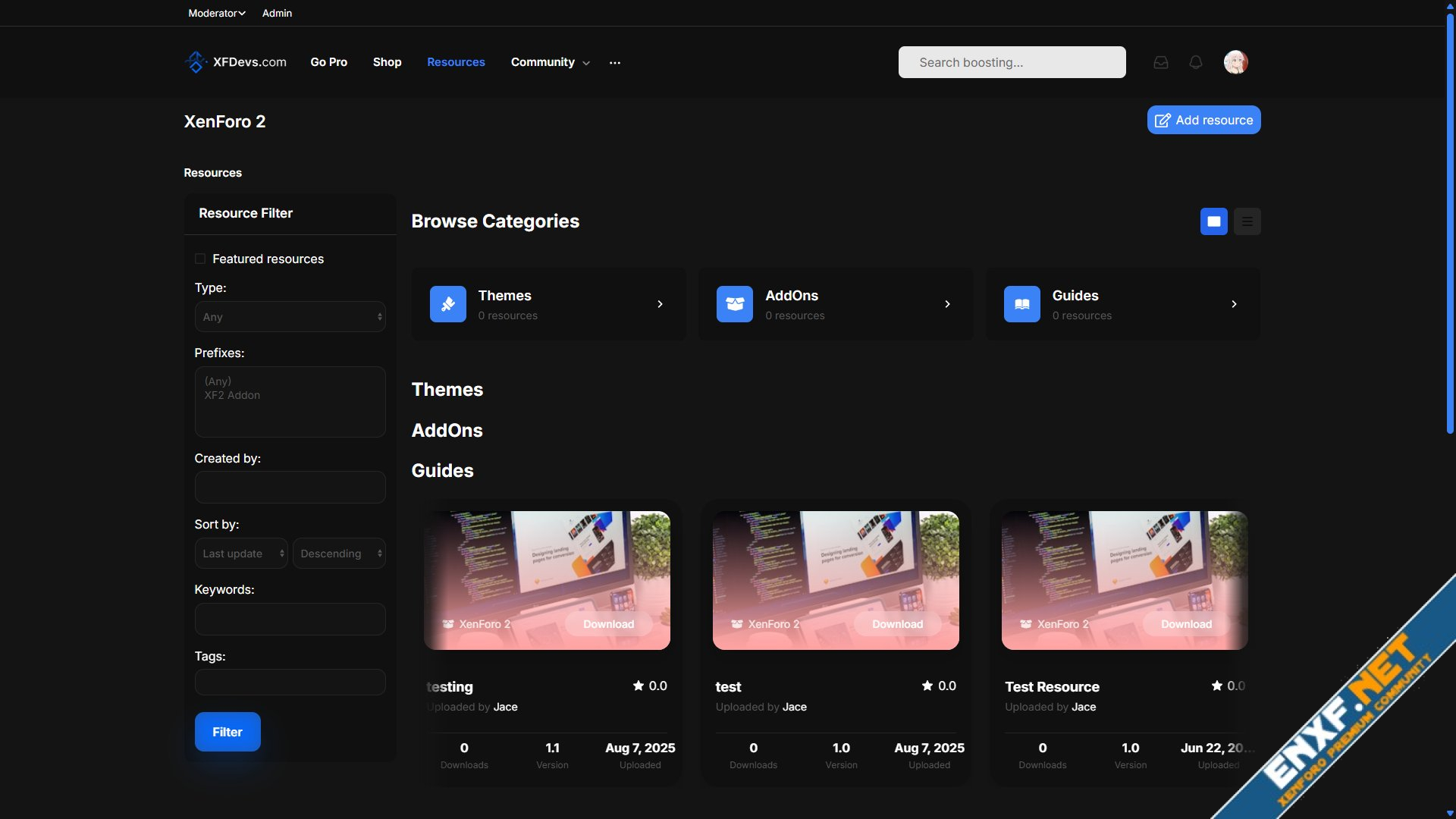The height and width of the screenshot is (819, 1456).
Task: Open the Shop nav item
Action: (387, 62)
